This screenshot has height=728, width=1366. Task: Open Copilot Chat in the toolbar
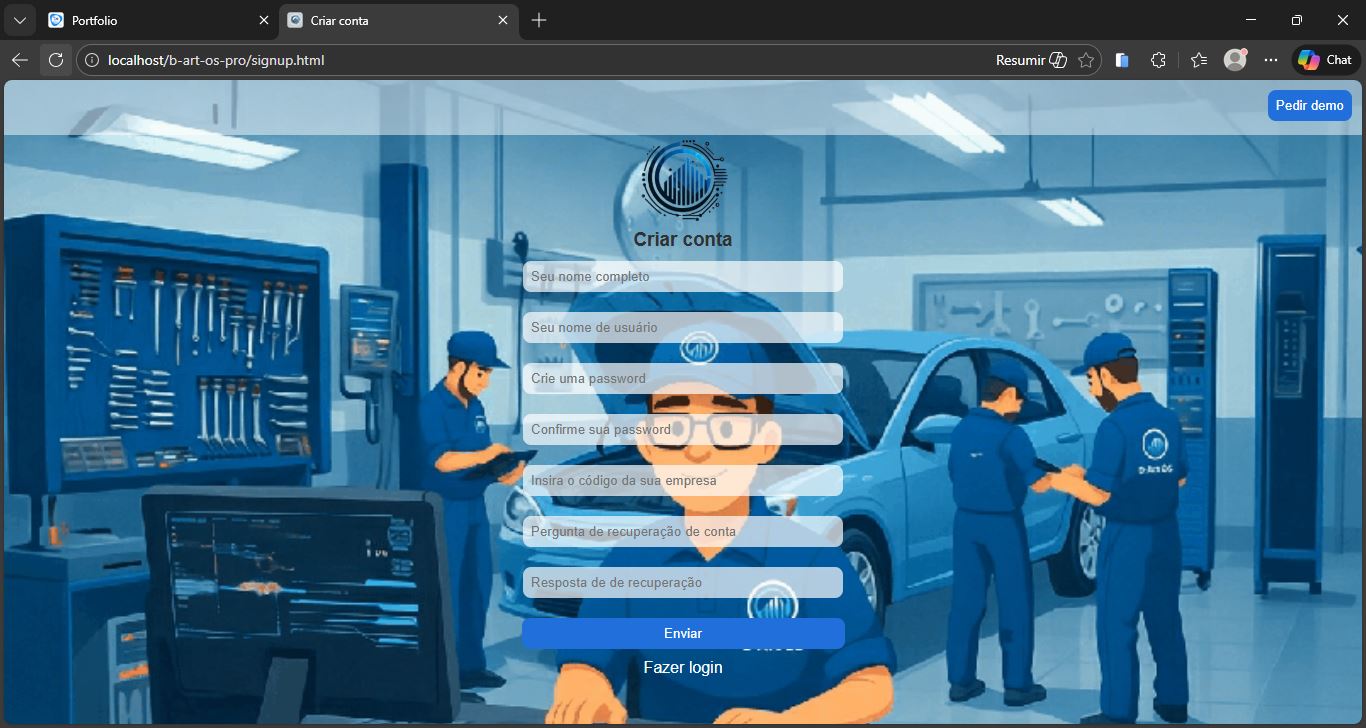point(1326,60)
